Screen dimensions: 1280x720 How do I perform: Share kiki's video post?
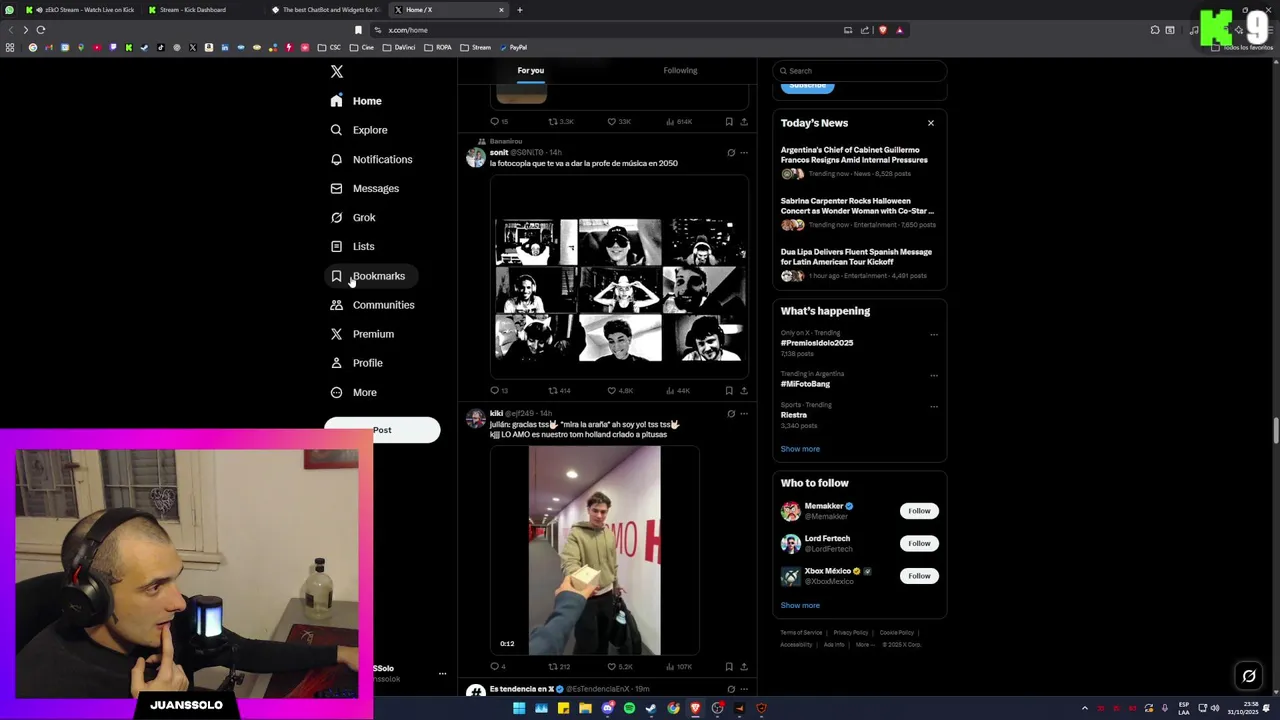click(744, 667)
